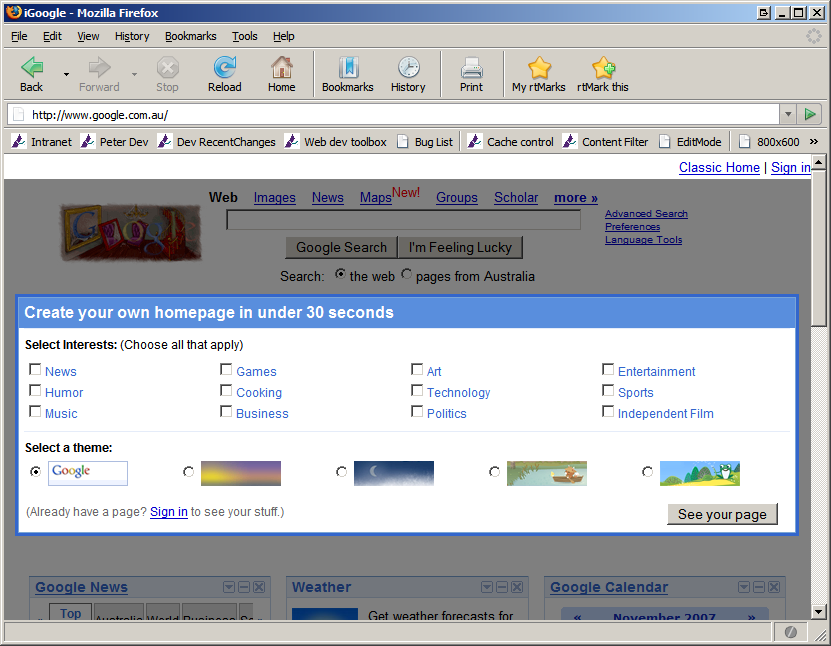Tick the Art interest checkbox

(417, 369)
